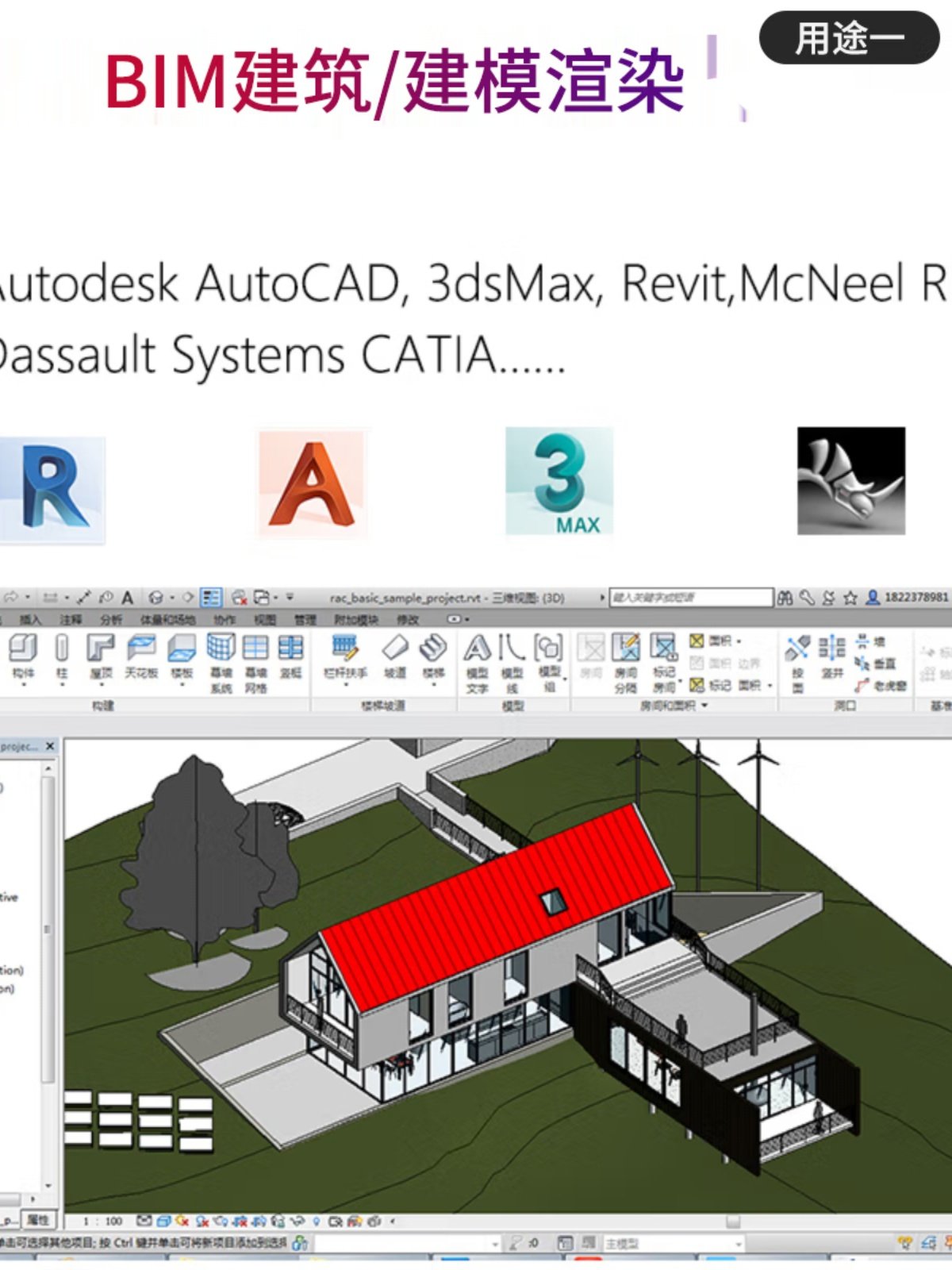Click the key Subscription Center icon
The image size is (952, 1270).
[807, 598]
